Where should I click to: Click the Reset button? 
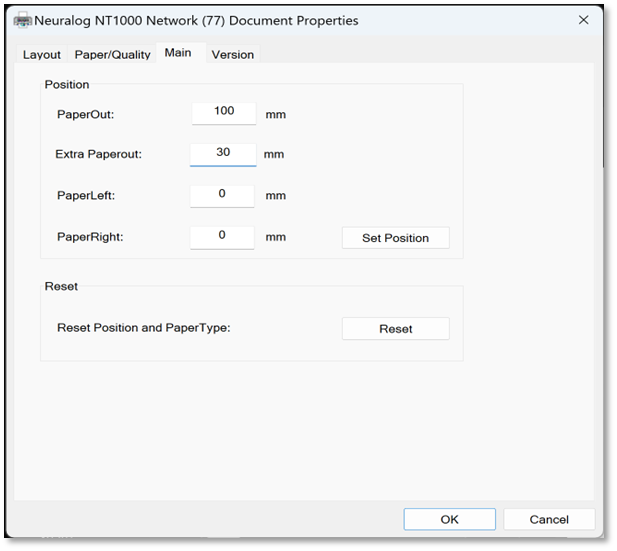(395, 329)
